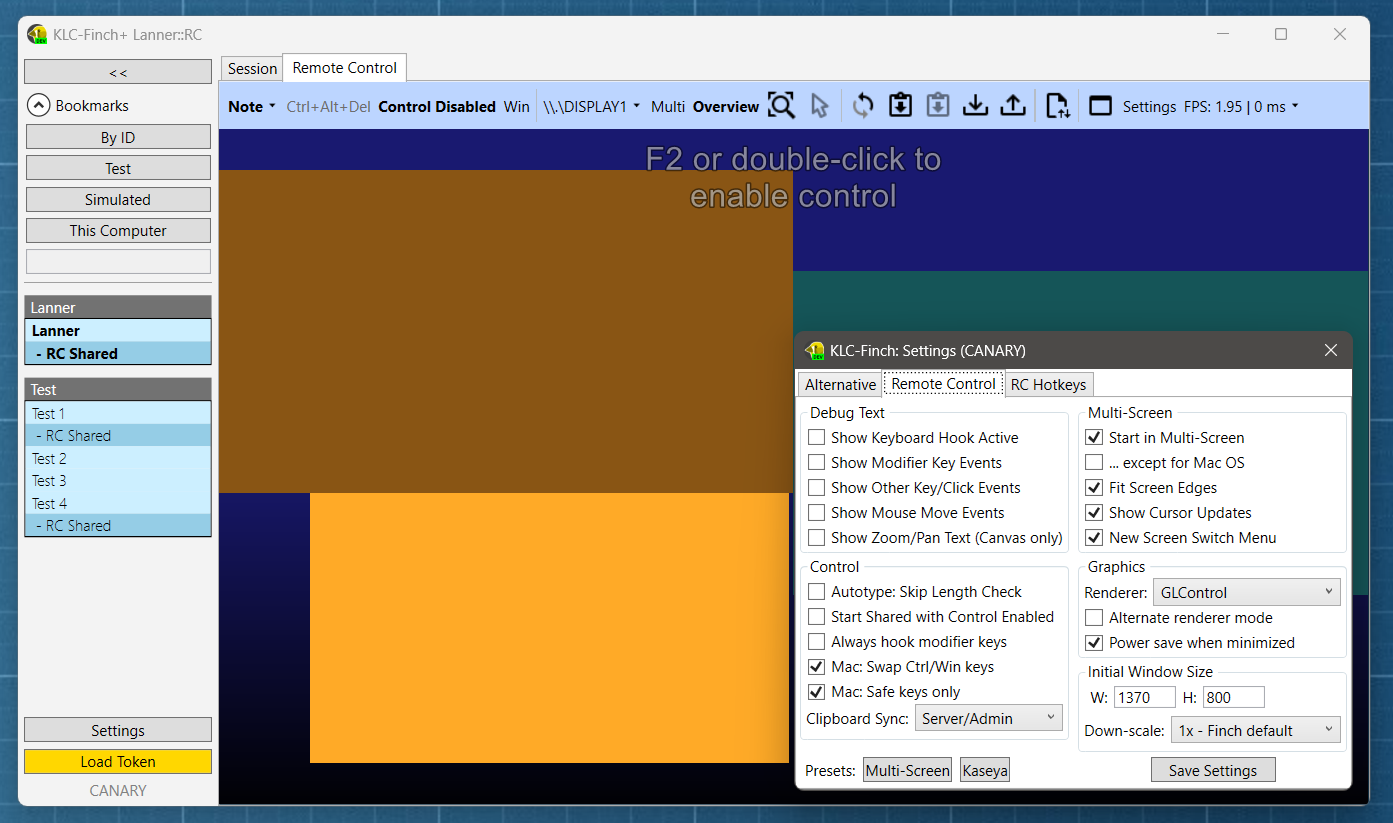Open the Alternative settings tab
This screenshot has height=823, width=1393.
[840, 384]
